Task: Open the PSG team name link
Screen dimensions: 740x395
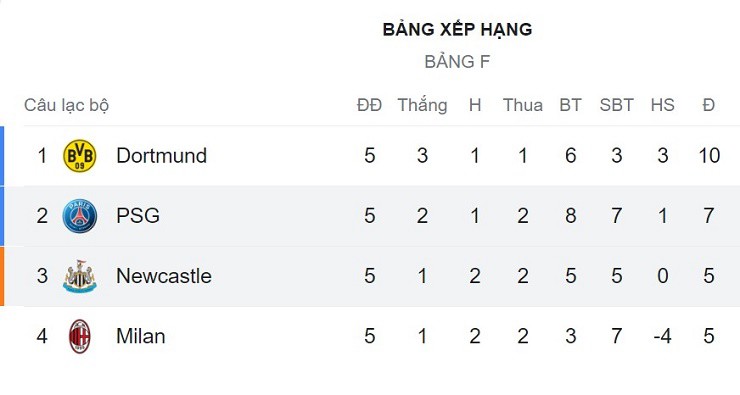Action: point(138,216)
